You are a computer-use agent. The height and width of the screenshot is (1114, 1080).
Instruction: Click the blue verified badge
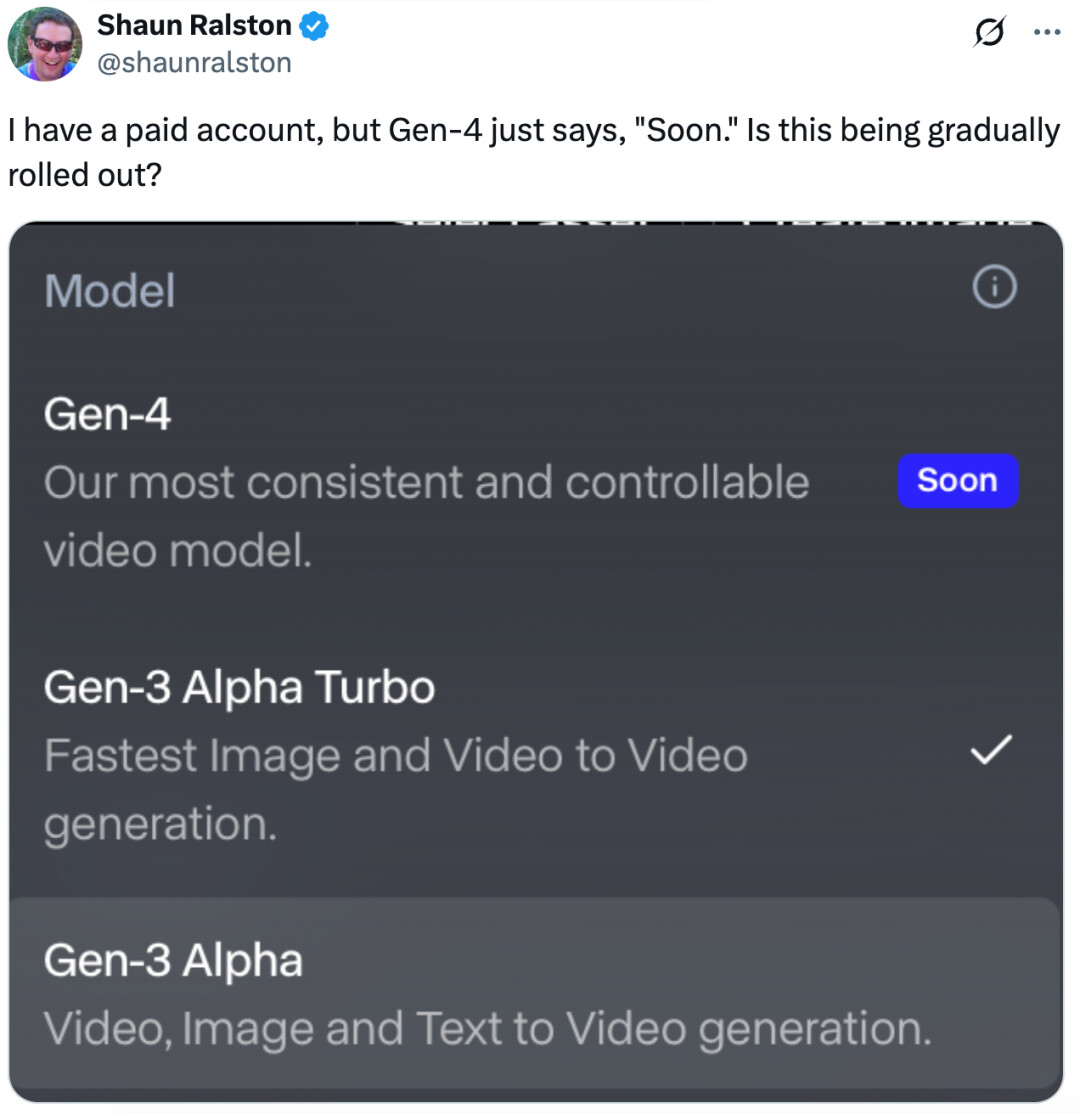pyautogui.click(x=316, y=27)
